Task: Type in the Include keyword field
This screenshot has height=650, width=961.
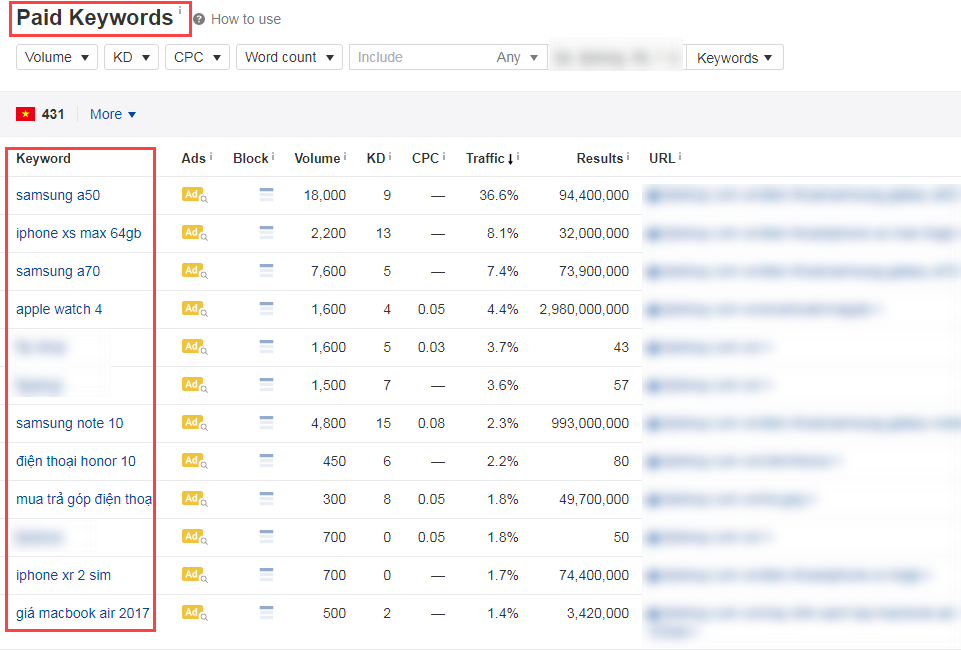Action: [420, 58]
